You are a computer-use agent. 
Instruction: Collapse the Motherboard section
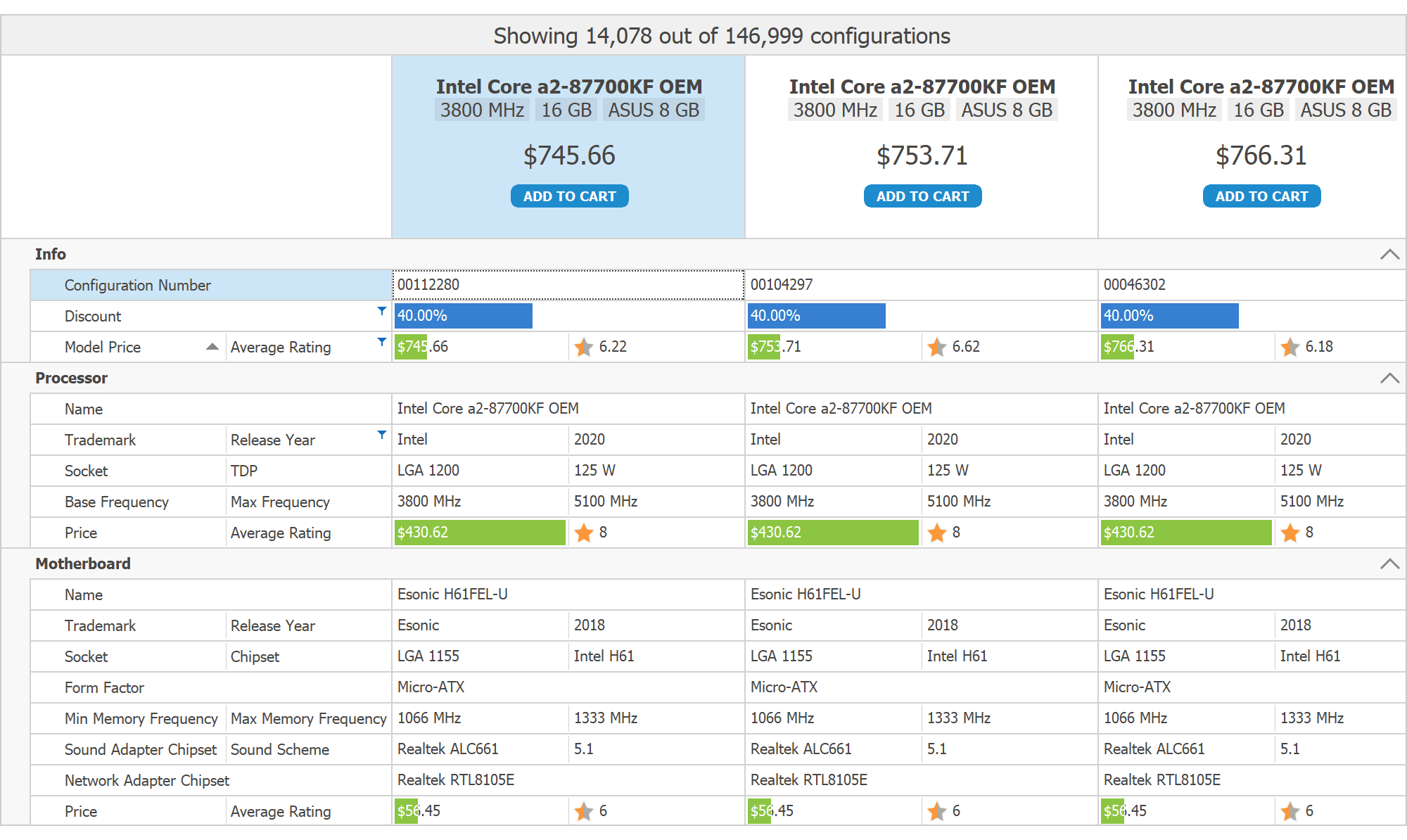pos(1389,564)
